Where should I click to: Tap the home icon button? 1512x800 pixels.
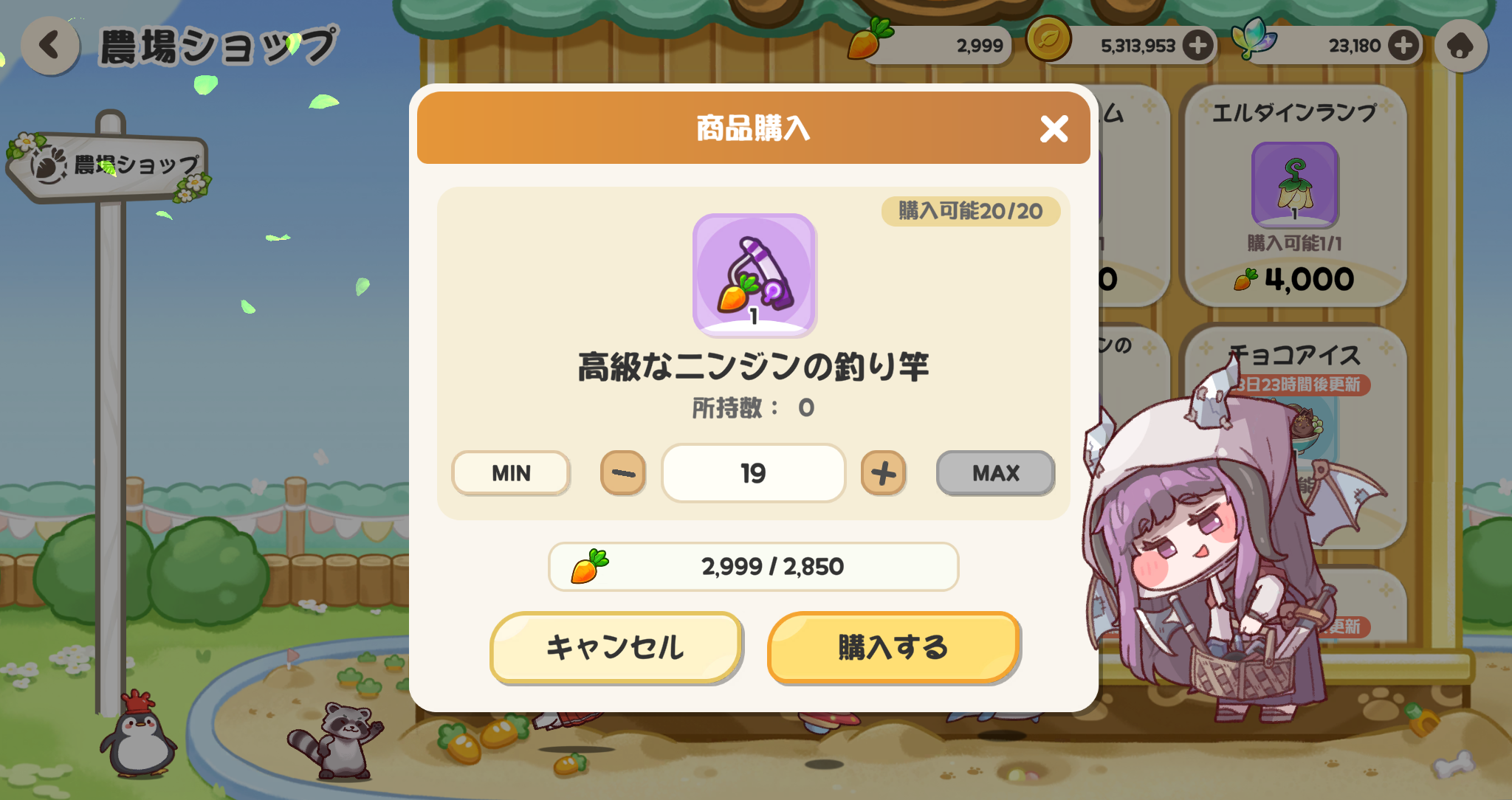(1460, 46)
